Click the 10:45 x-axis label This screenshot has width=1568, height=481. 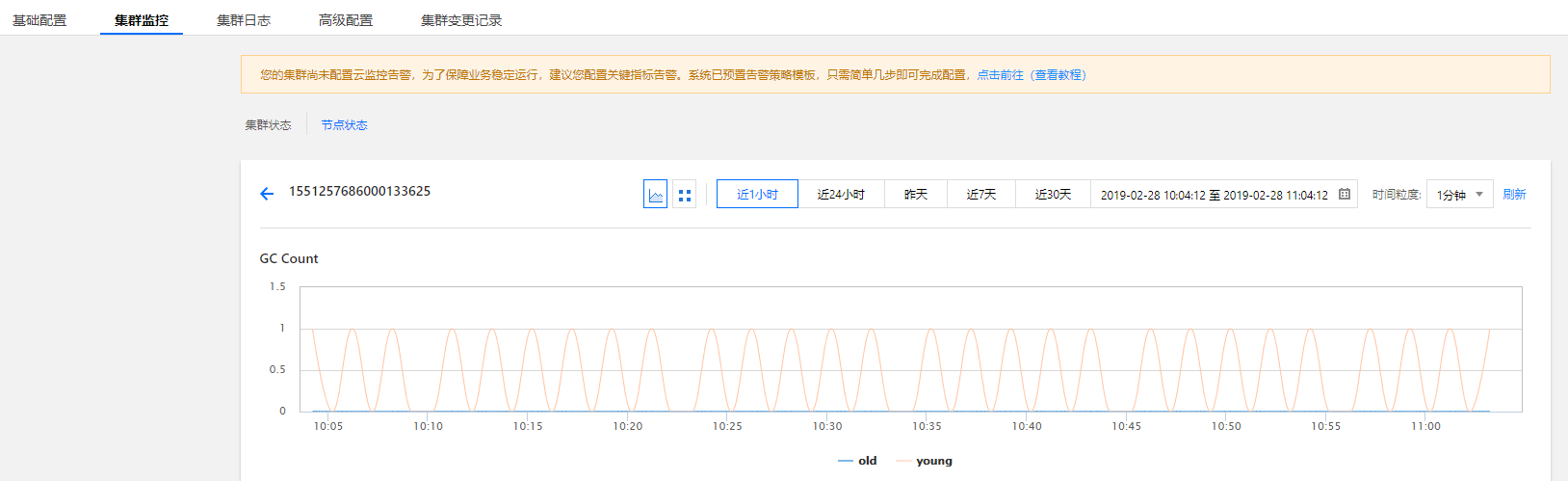pos(1126,426)
